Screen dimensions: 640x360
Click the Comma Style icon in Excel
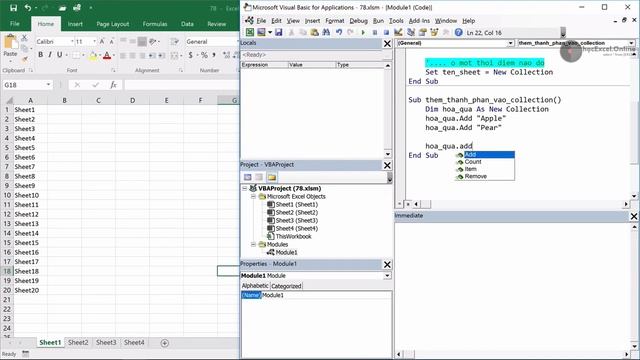click(214, 55)
